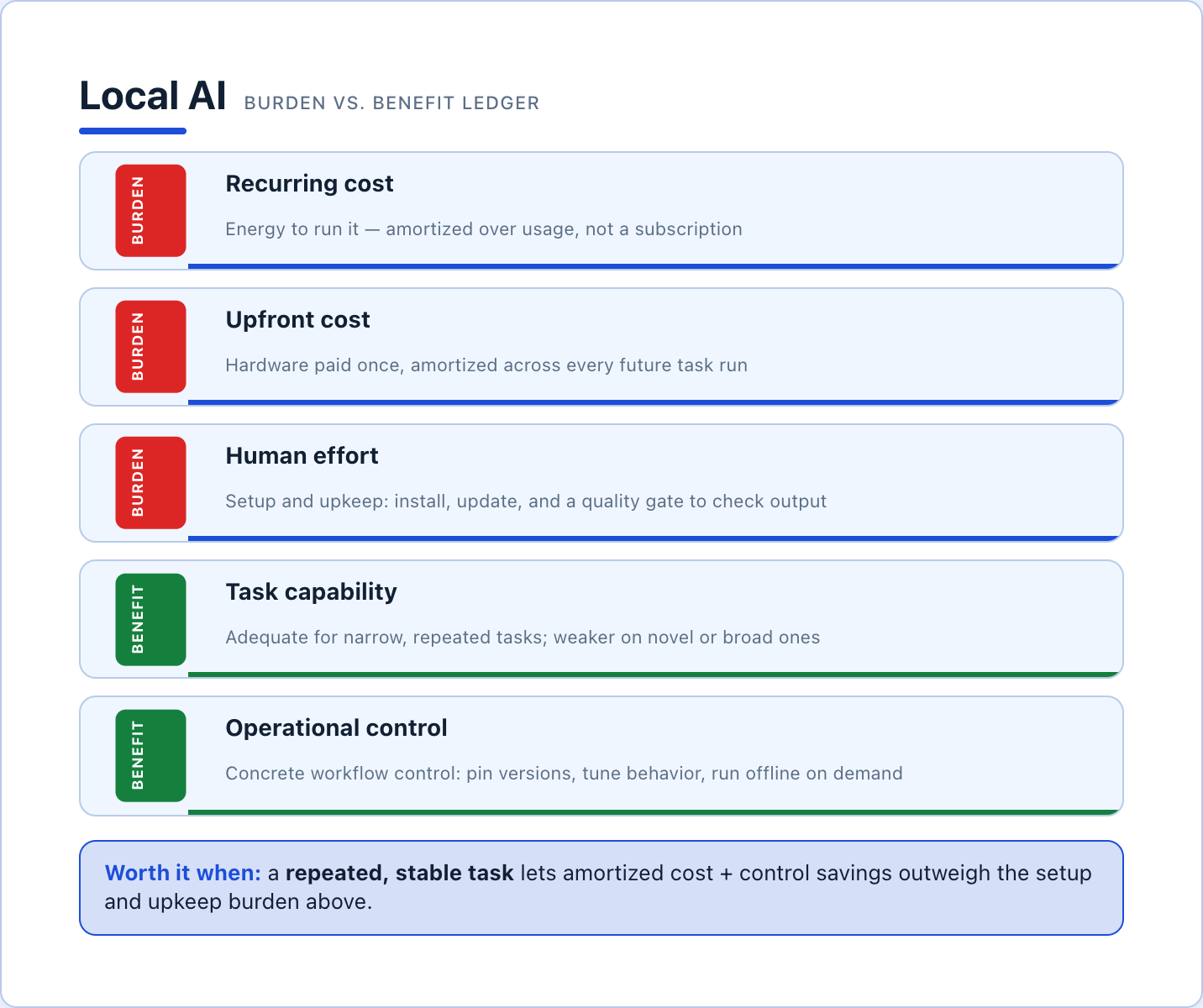The image size is (1203, 1008).
Task: Click the 'Concrete workflow control' description text
Action: 564,774
